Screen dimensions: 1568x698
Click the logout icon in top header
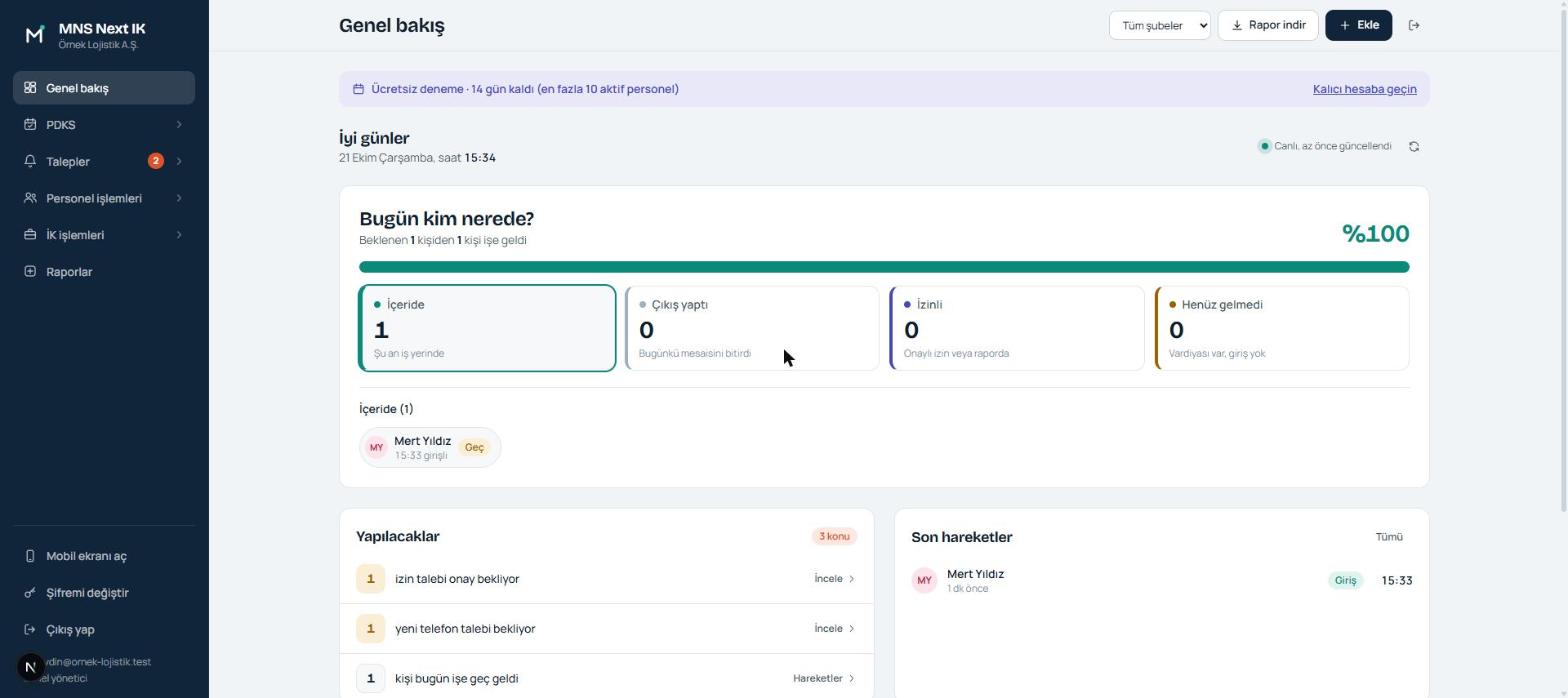pos(1414,25)
